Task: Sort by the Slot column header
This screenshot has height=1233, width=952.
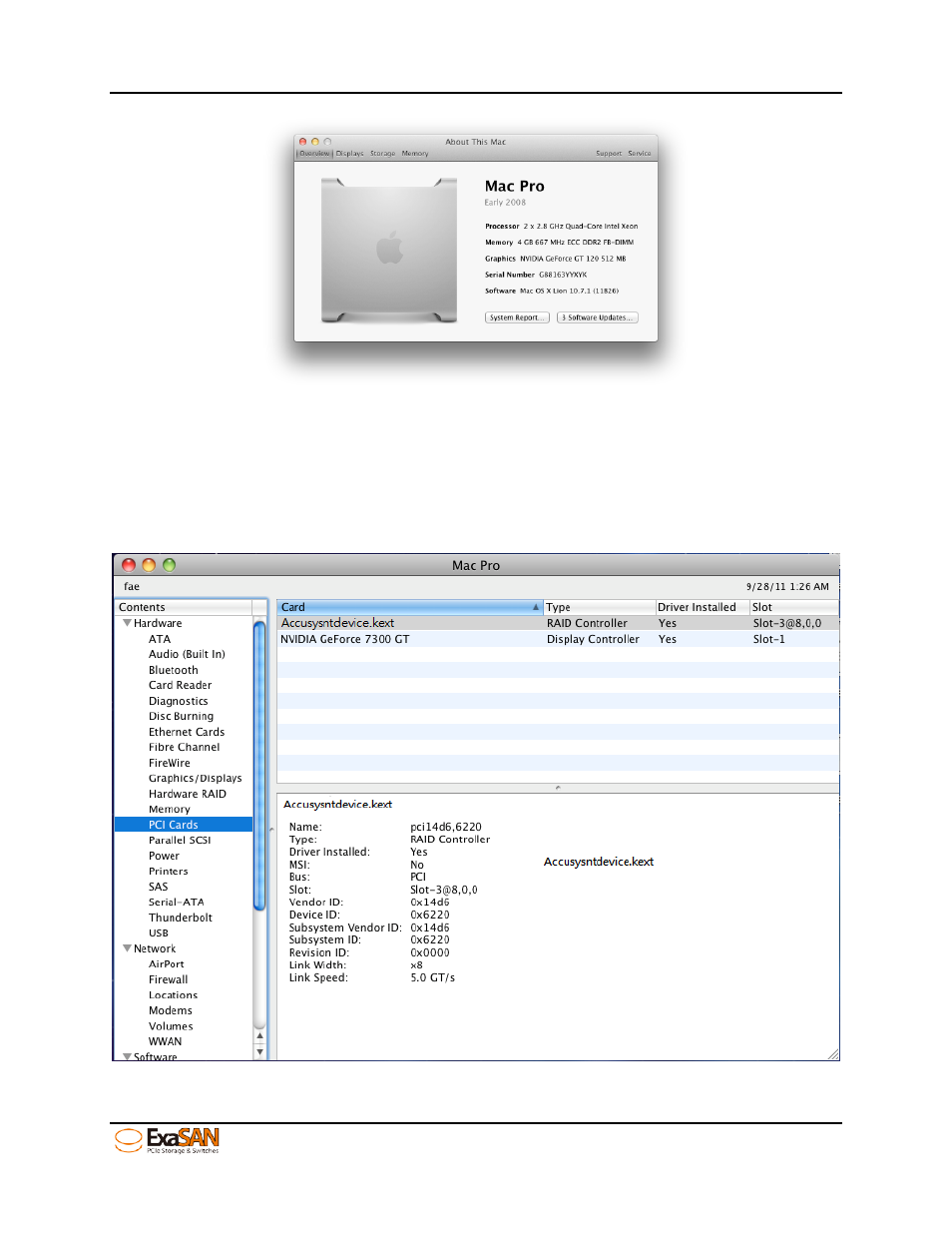Action: [x=794, y=607]
